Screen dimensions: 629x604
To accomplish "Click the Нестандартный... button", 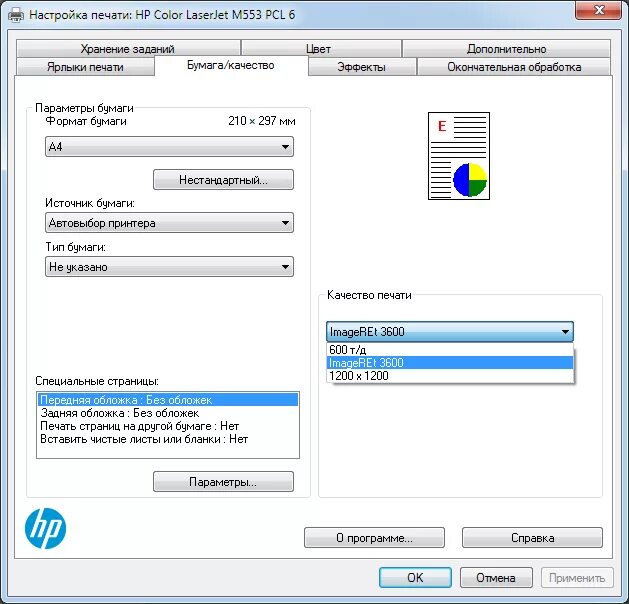I will coord(223,179).
